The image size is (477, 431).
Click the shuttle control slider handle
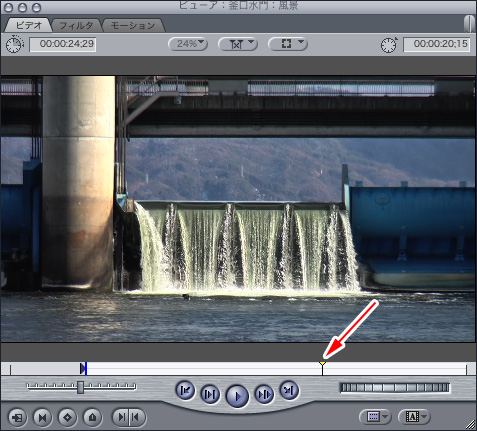click(80, 387)
